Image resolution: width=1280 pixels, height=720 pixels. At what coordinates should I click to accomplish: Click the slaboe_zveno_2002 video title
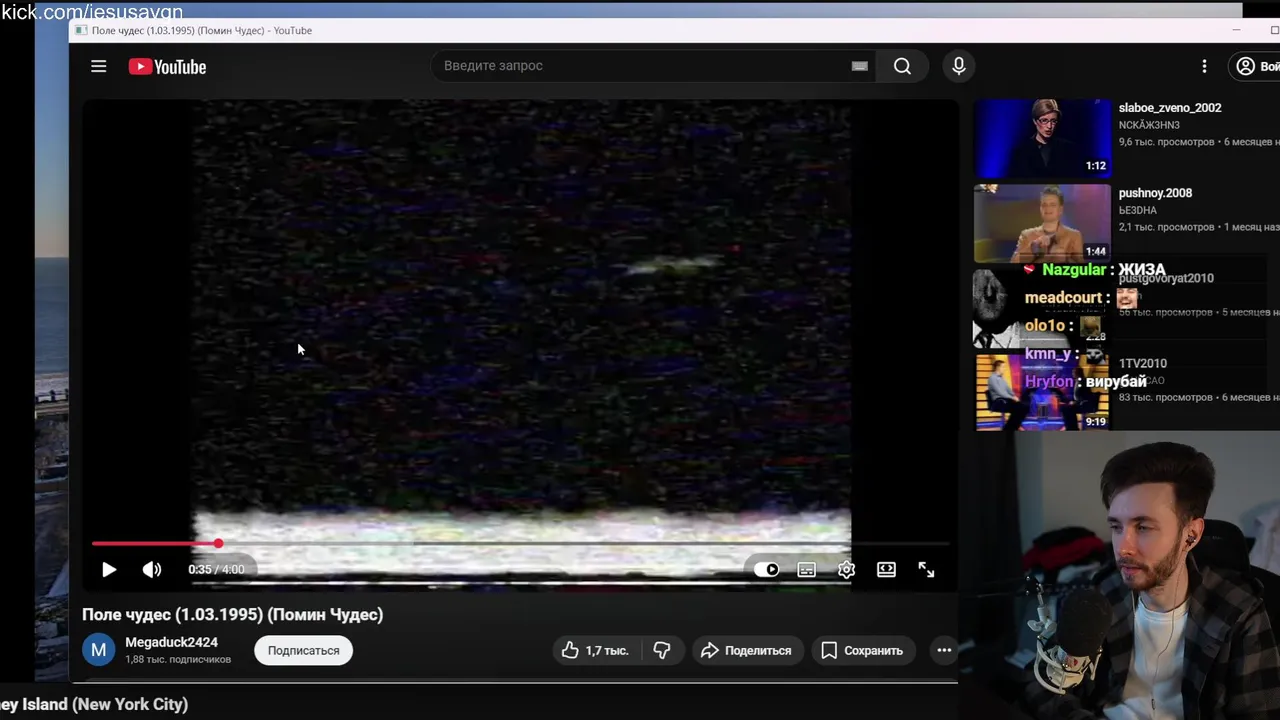[1170, 108]
